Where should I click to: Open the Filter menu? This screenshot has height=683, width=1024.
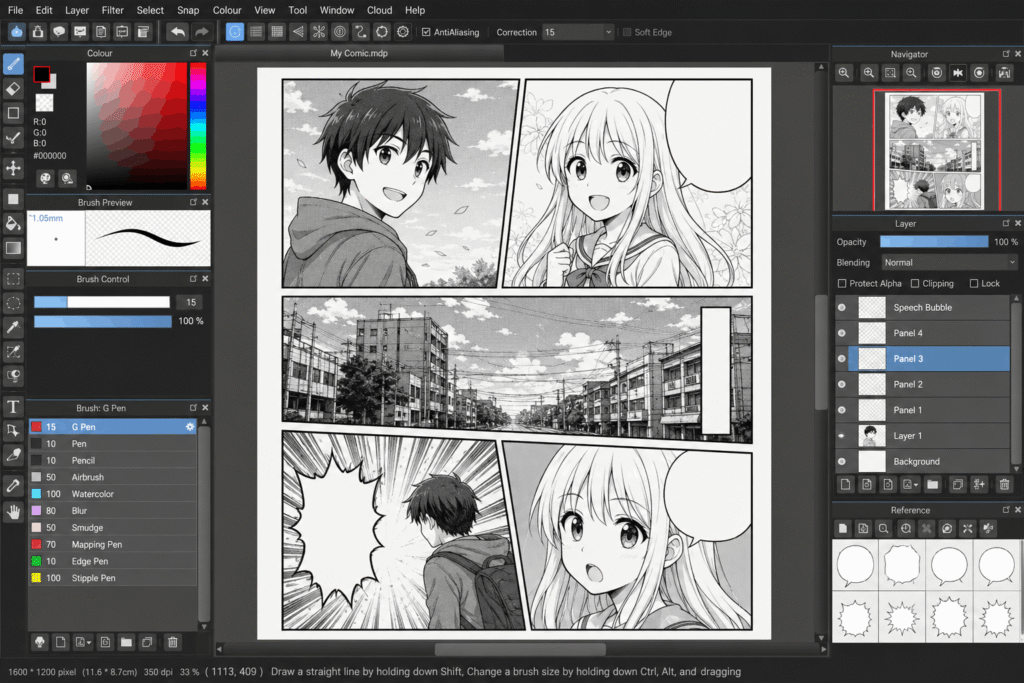(112, 10)
